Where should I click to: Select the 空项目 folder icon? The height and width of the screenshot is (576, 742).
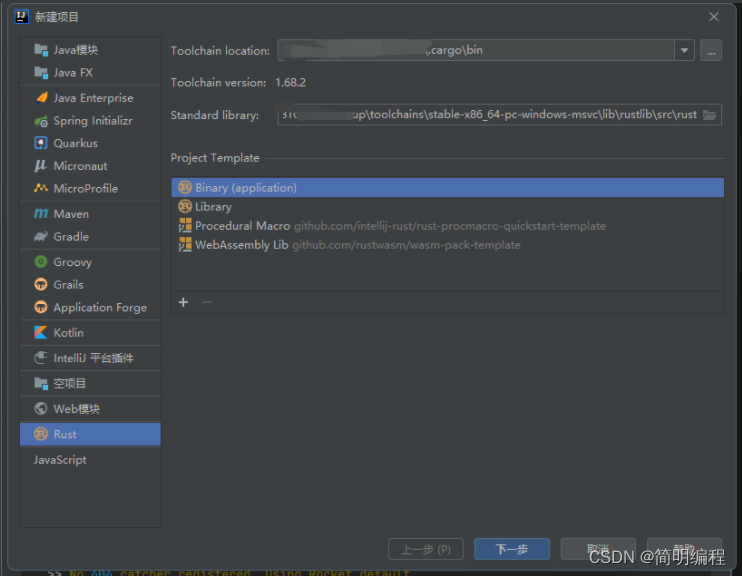coord(41,383)
